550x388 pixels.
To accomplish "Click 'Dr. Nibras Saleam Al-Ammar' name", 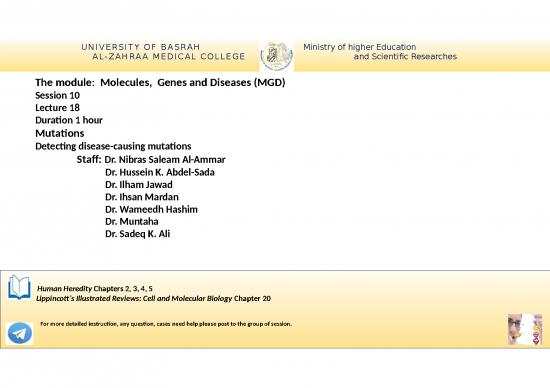I will click(165, 160).
